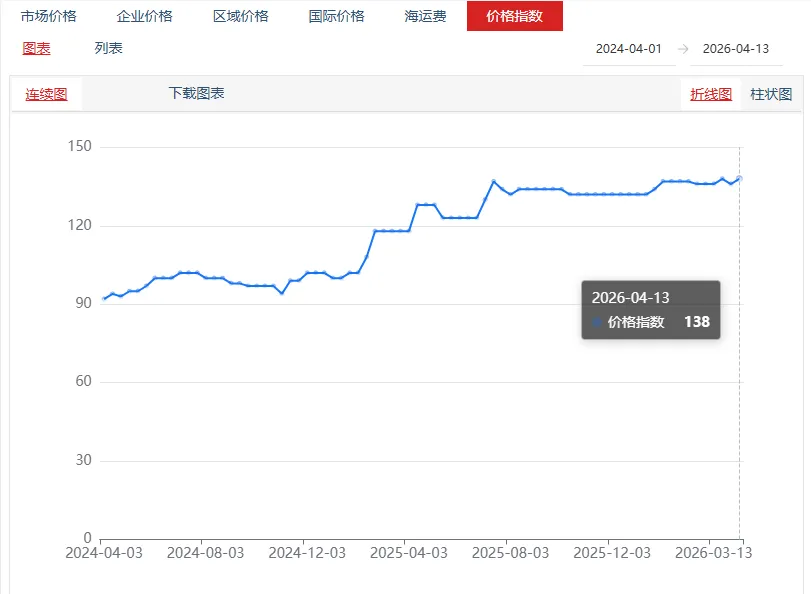811x594 pixels.
Task: Click y-axis value 60
Action: coord(83,381)
